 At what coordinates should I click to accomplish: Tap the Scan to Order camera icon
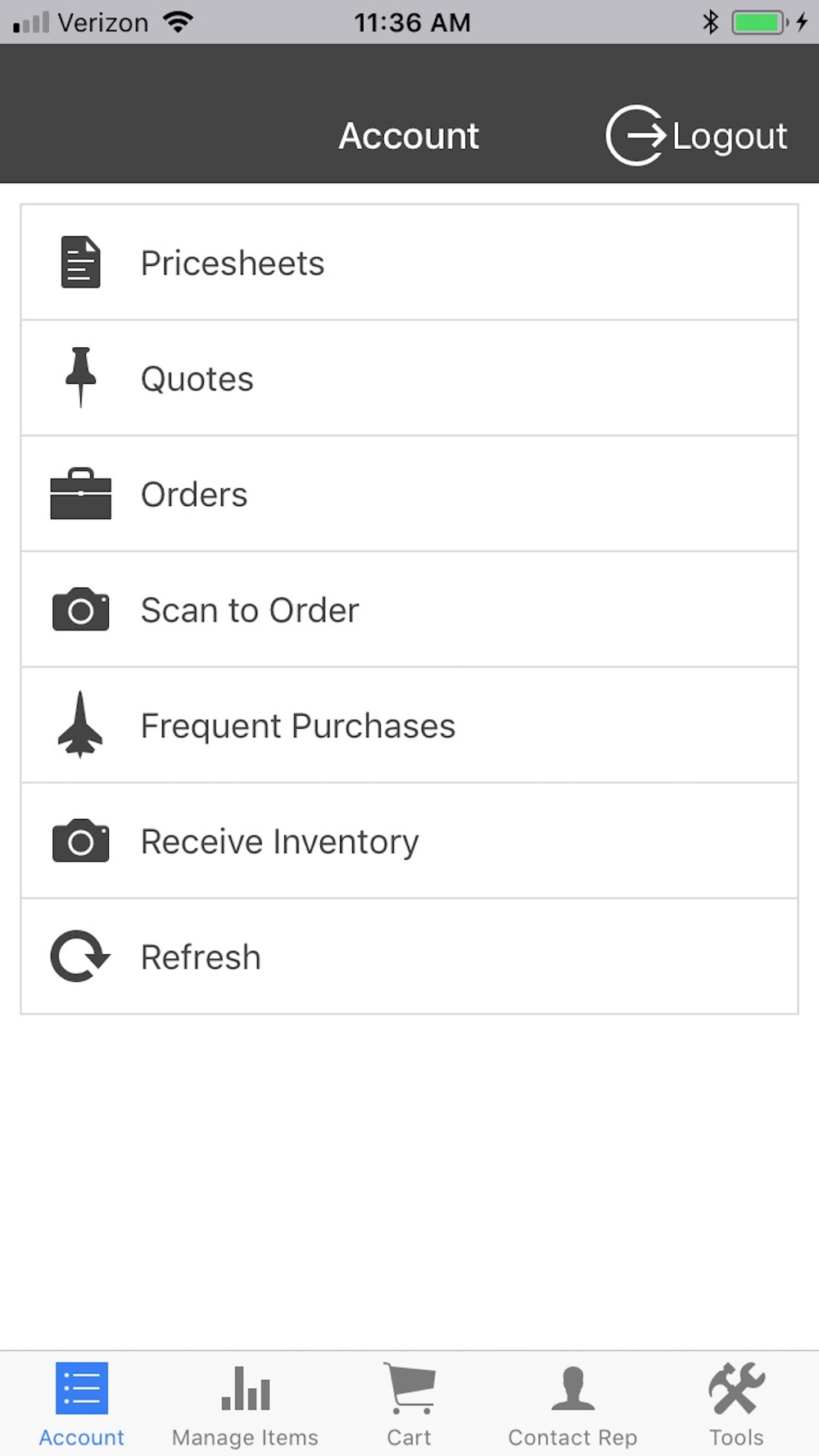click(x=80, y=609)
